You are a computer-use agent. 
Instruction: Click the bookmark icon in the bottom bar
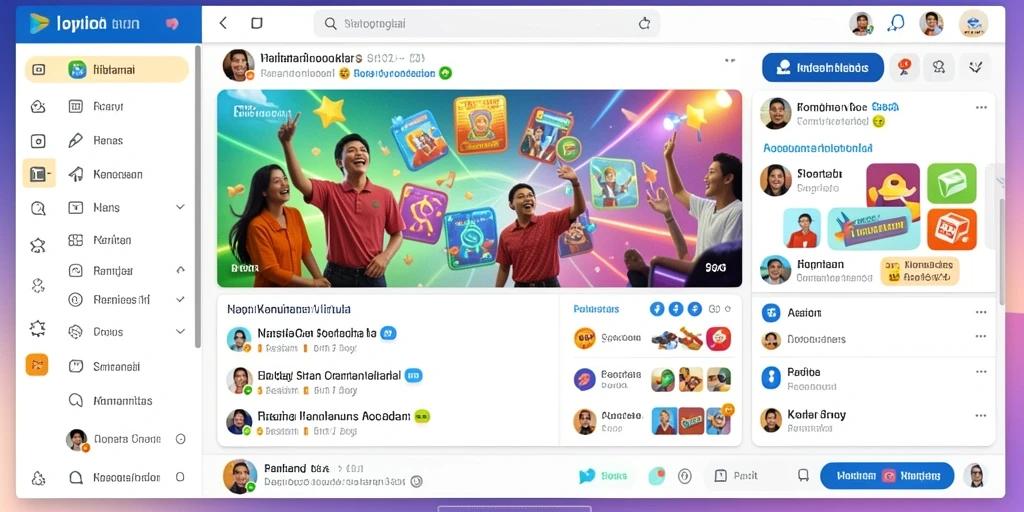(x=803, y=476)
